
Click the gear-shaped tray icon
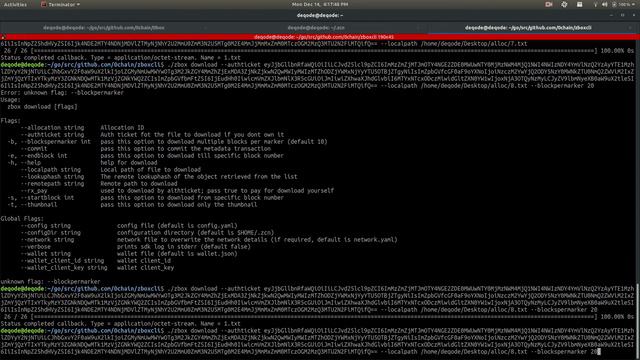coord(564,4)
